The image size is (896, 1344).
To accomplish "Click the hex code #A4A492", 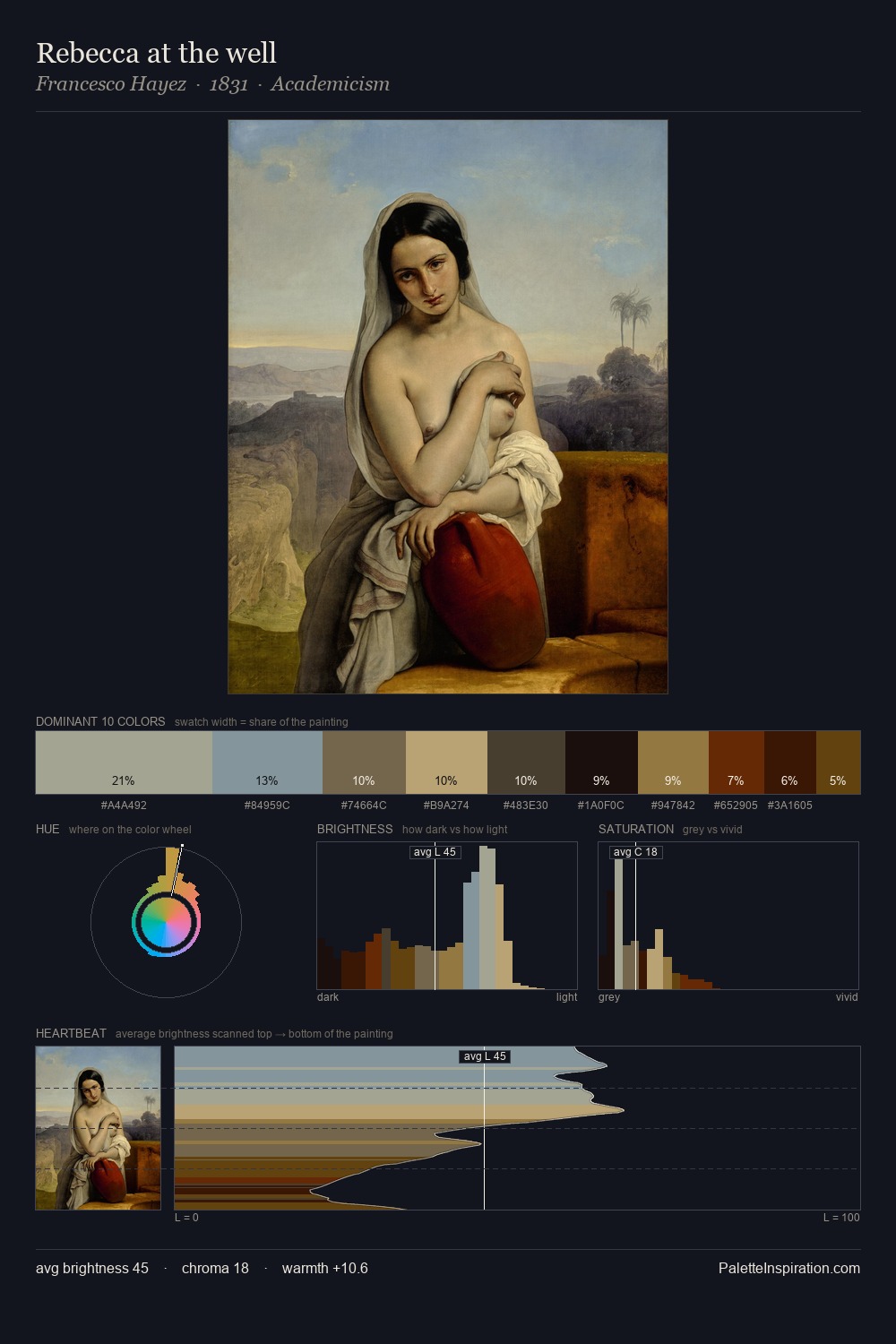I will tap(124, 806).
